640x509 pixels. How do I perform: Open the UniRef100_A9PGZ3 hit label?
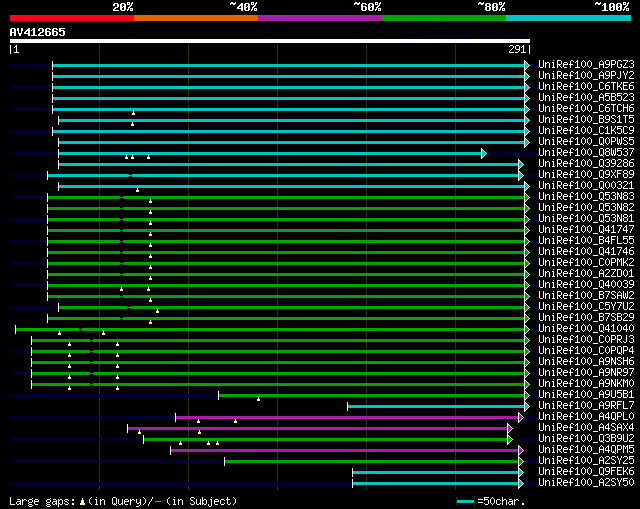[585, 65]
